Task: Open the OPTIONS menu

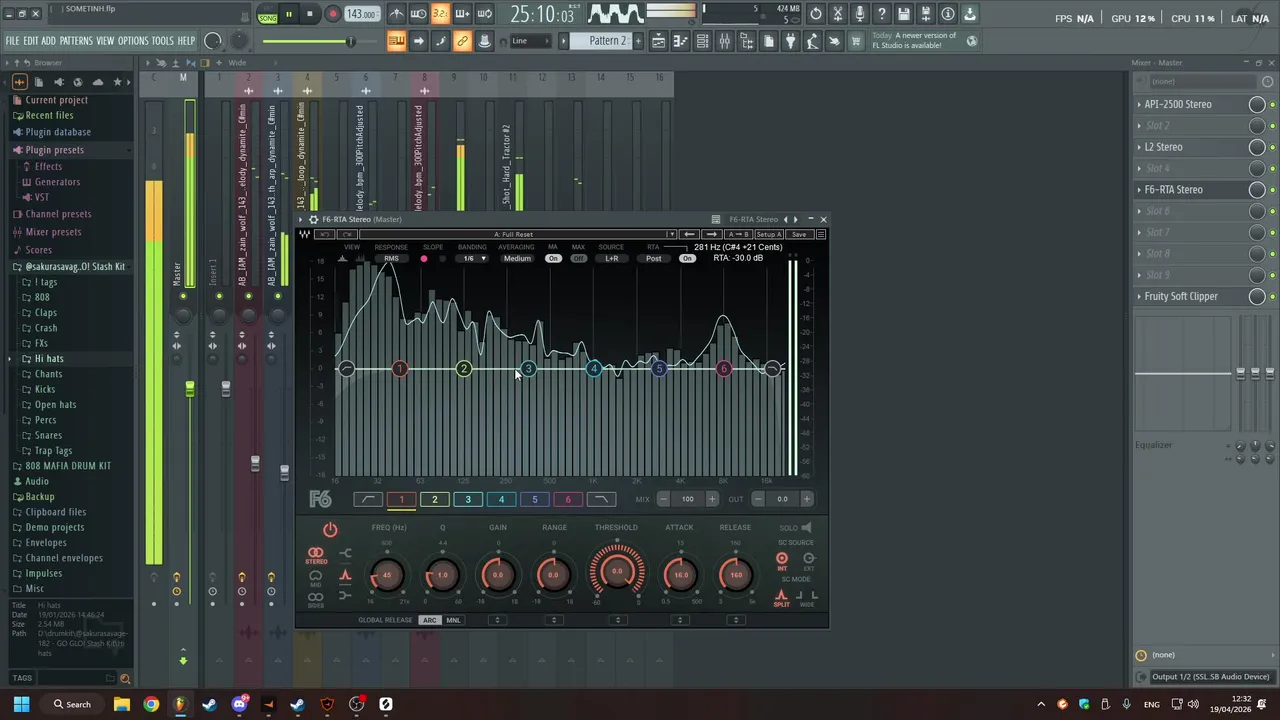Action: click(133, 41)
